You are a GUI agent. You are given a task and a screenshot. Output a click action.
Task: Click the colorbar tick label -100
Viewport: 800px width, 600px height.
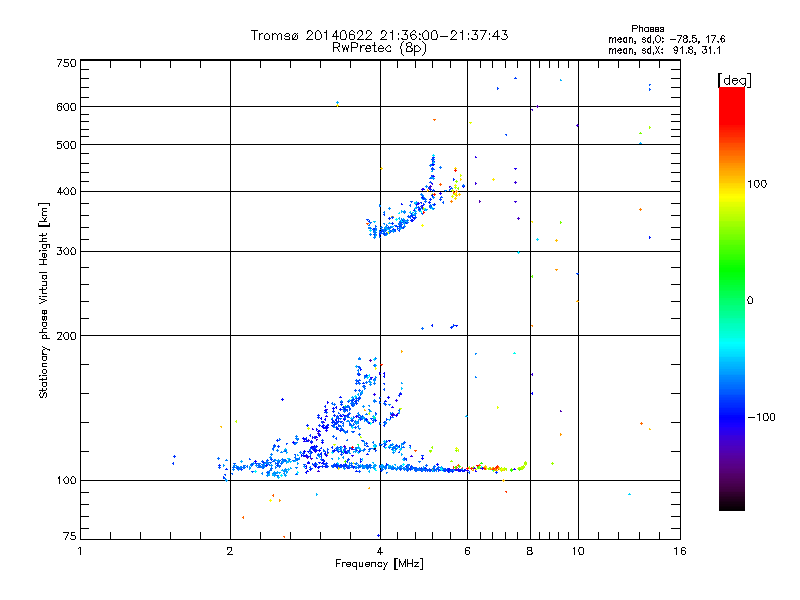[x=761, y=417]
